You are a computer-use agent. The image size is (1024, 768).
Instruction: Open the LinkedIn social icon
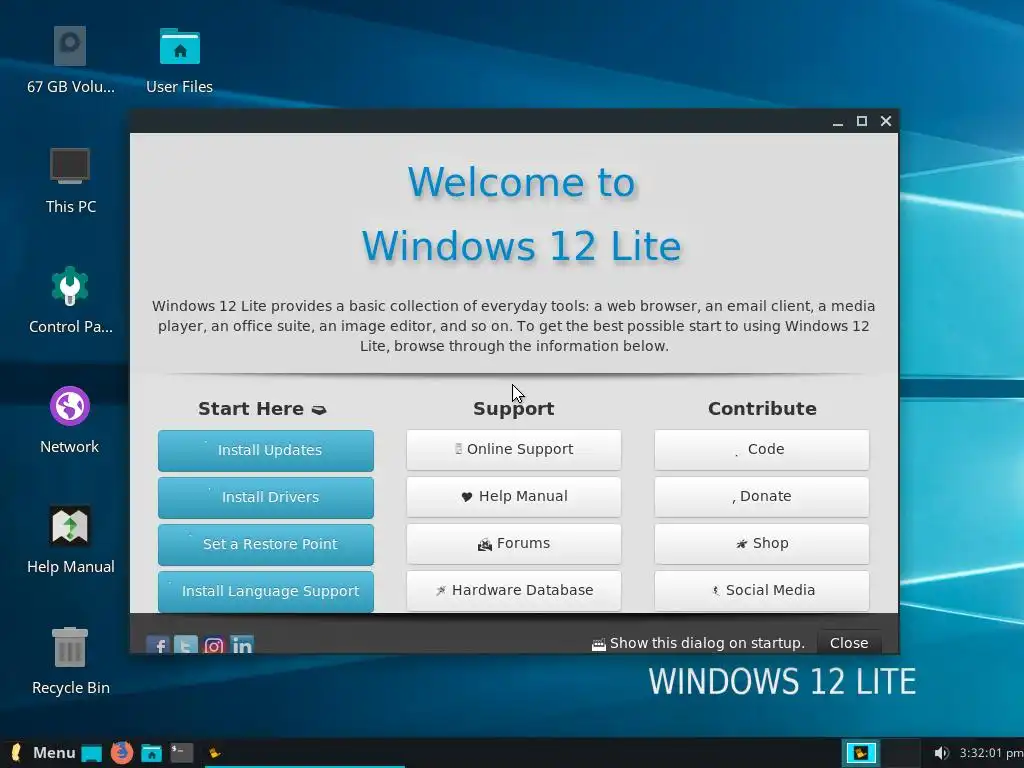tap(242, 645)
